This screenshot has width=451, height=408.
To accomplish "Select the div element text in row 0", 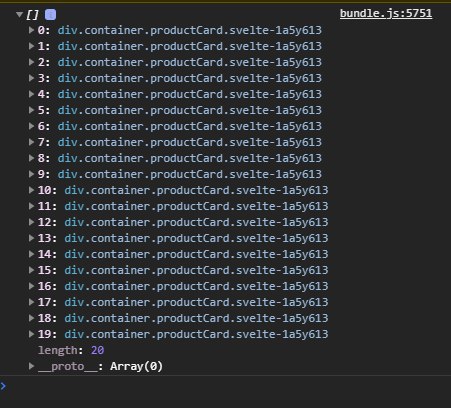I will 190,30.
